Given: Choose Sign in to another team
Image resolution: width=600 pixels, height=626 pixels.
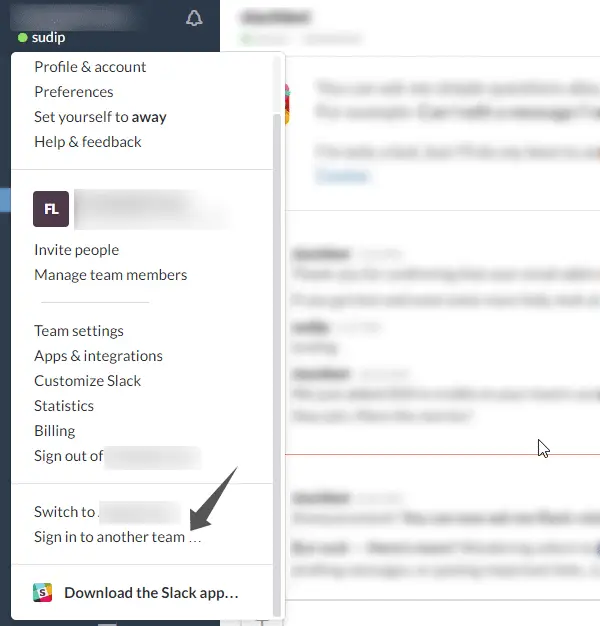Looking at the screenshot, I should pos(117,537).
